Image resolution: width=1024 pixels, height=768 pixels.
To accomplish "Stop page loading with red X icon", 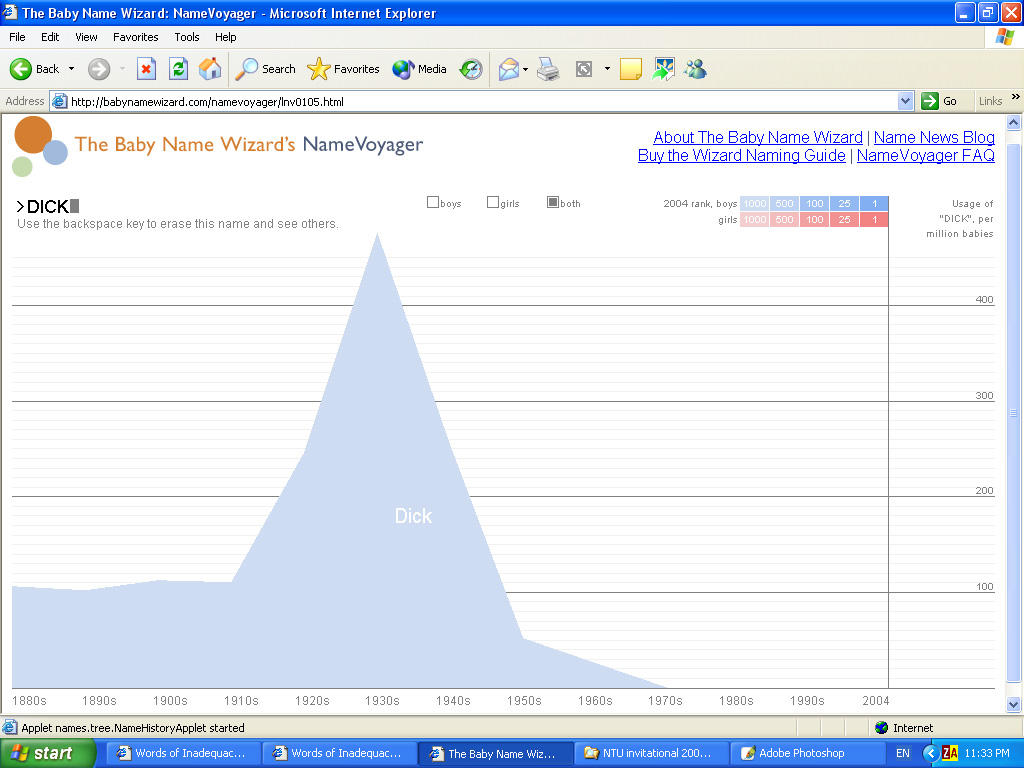I will click(x=146, y=69).
